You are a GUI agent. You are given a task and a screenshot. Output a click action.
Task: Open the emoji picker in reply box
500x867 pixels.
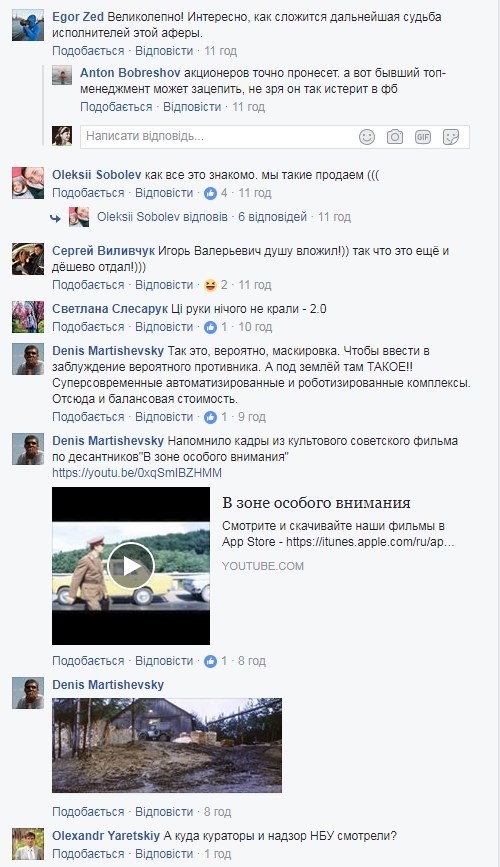(367, 137)
